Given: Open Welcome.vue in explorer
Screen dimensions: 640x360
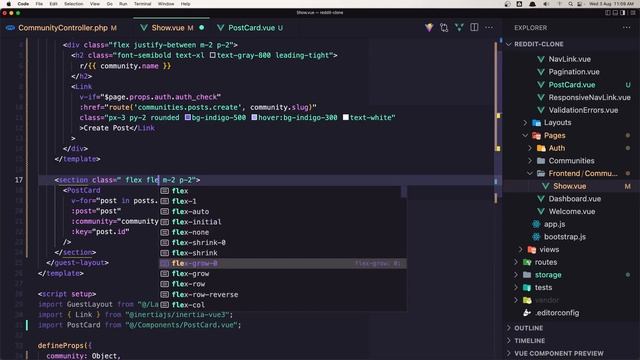Looking at the screenshot, I should (x=571, y=211).
